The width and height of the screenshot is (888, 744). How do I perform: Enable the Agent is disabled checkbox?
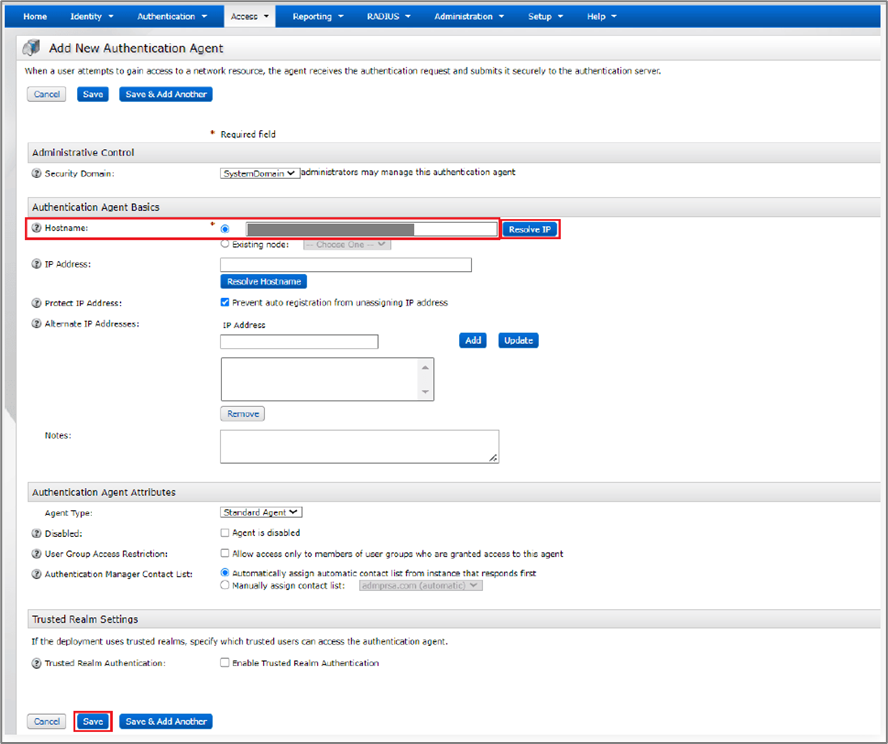pos(225,533)
